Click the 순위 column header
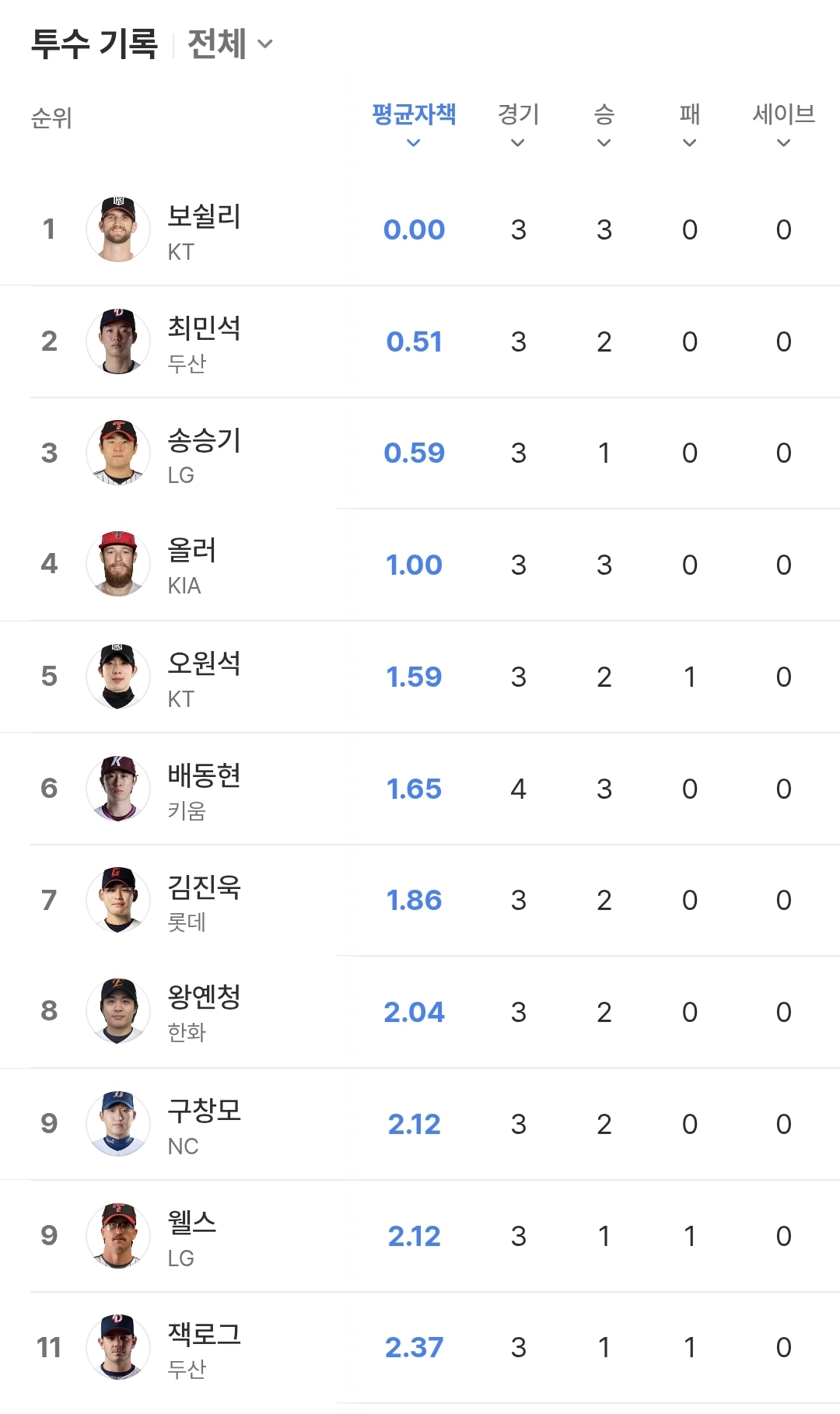Screen dimensions: 840x1414 point(51,118)
